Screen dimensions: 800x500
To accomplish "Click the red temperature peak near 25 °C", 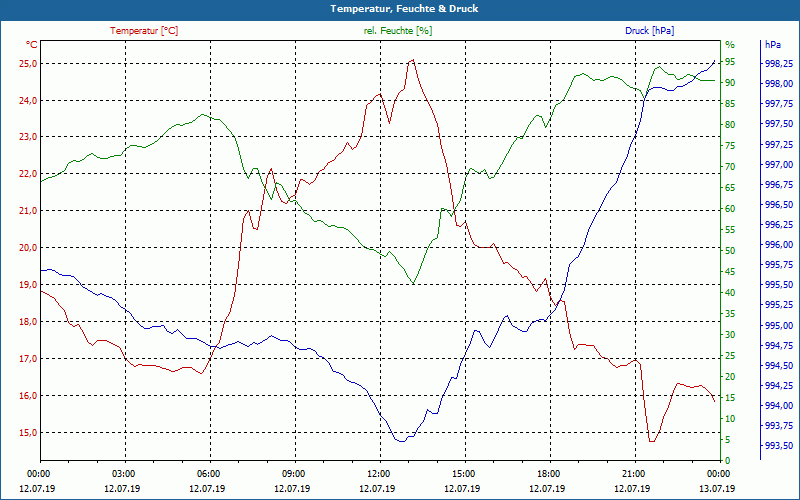I will pos(412,60).
